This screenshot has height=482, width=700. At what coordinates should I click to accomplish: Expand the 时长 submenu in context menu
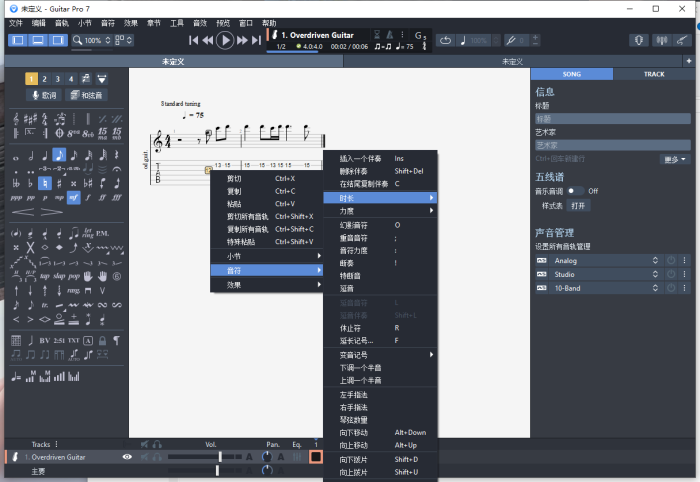pos(380,197)
